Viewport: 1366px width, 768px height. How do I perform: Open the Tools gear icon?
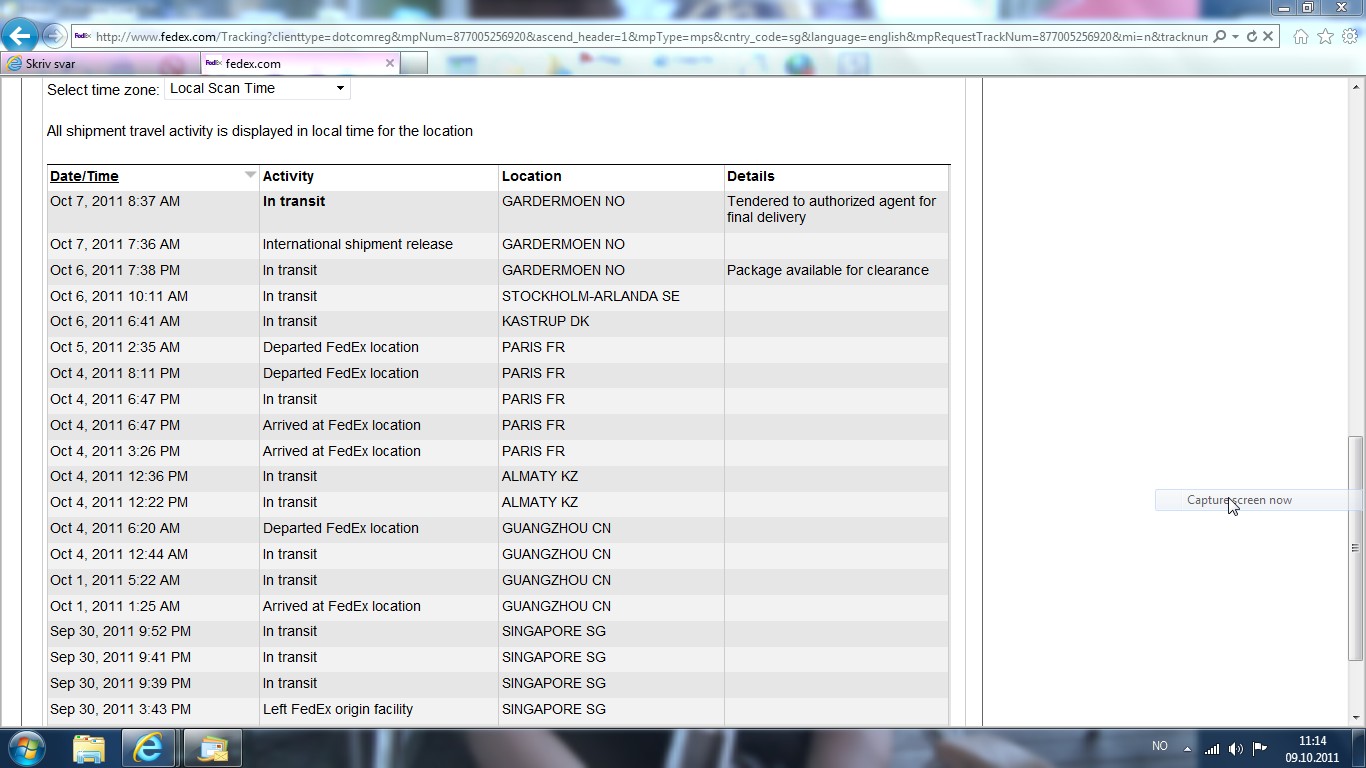click(x=1349, y=36)
